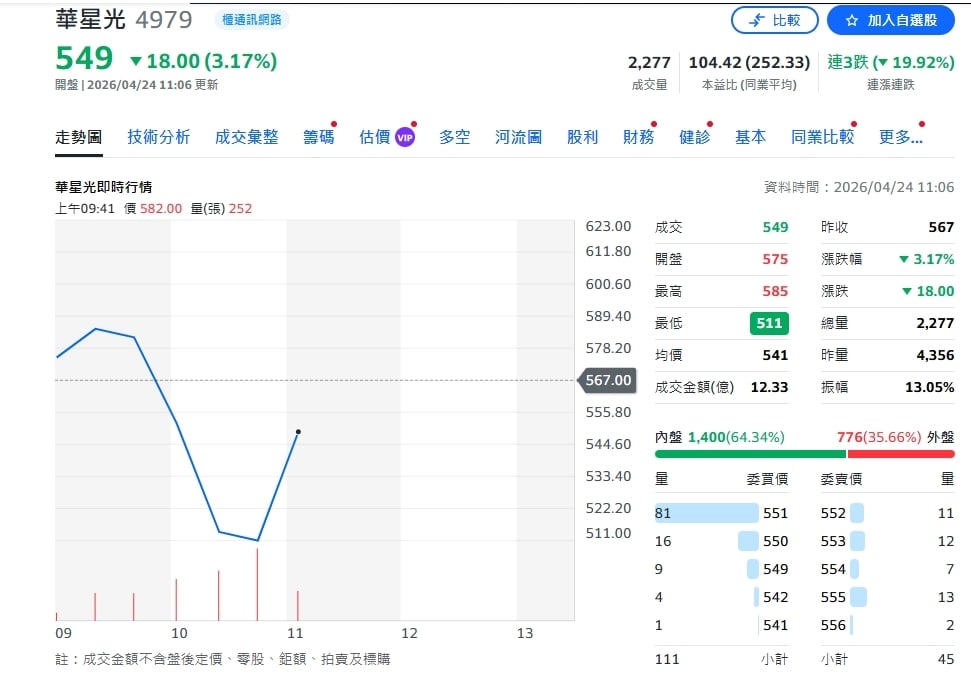The image size is (971, 685).
Task: Click the 比較 compare button
Action: (774, 20)
